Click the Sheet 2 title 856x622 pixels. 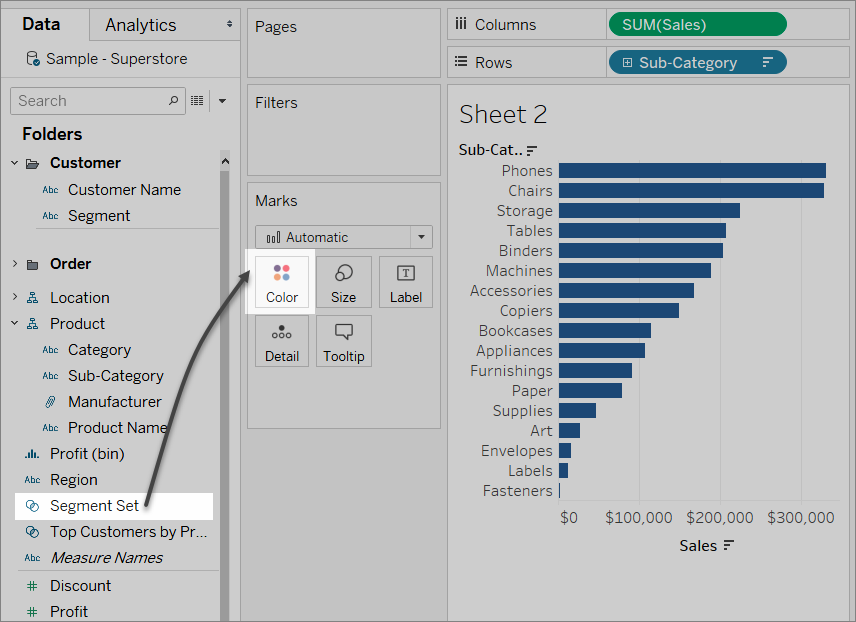tap(503, 115)
